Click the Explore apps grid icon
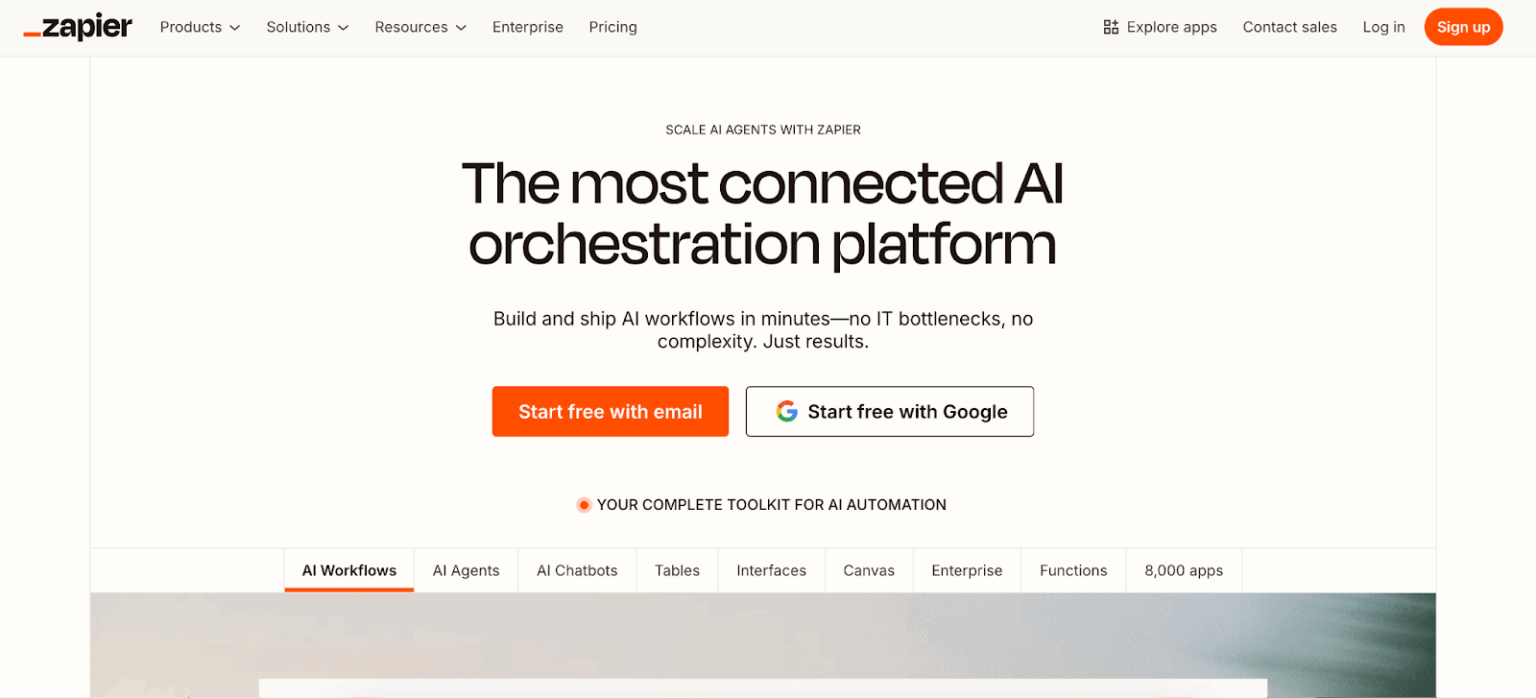This screenshot has height=698, width=1536. coord(1110,27)
